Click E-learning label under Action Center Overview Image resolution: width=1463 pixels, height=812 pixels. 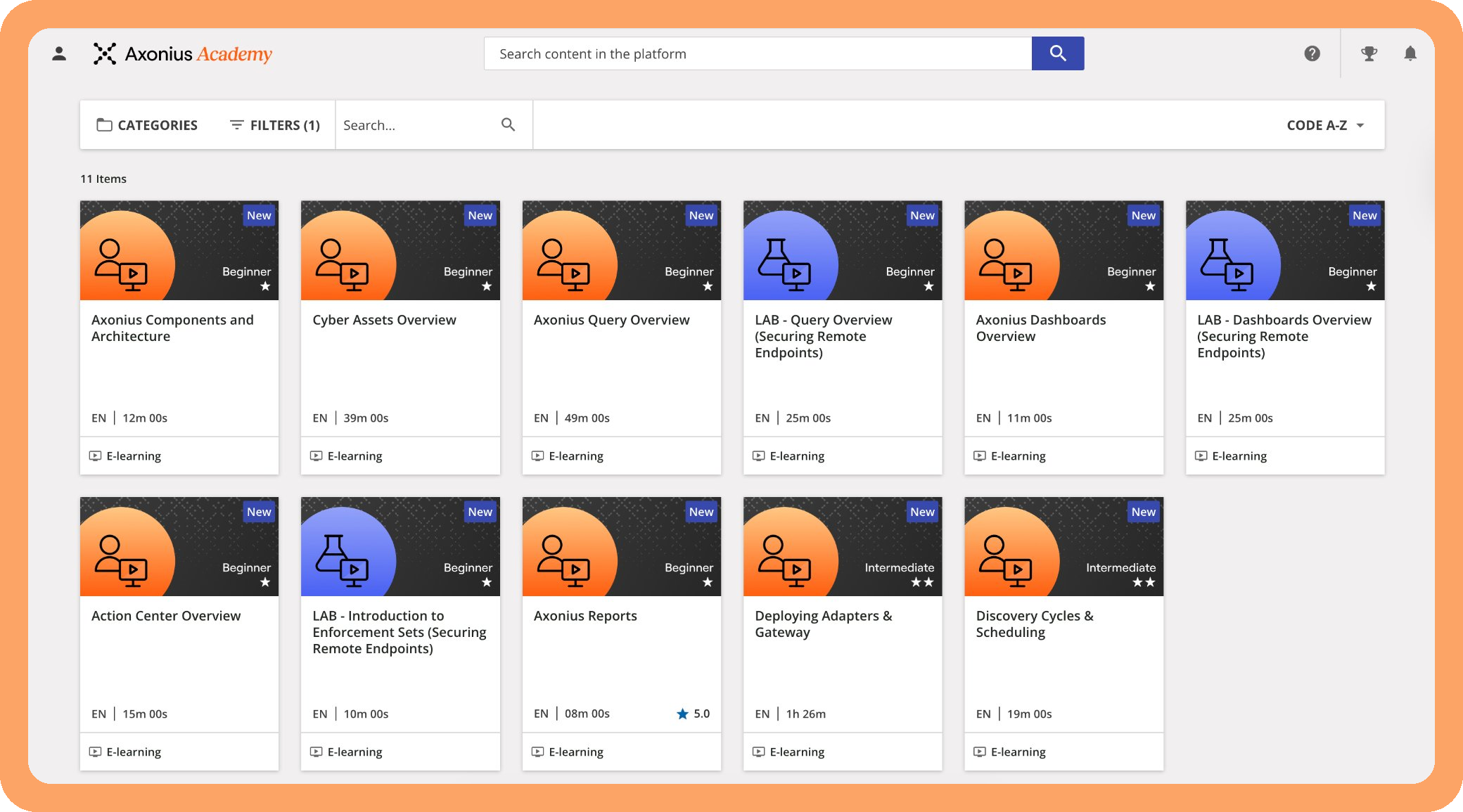pyautogui.click(x=134, y=752)
